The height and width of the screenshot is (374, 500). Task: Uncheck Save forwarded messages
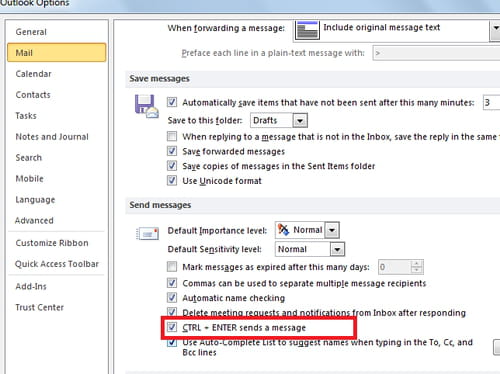(172, 151)
